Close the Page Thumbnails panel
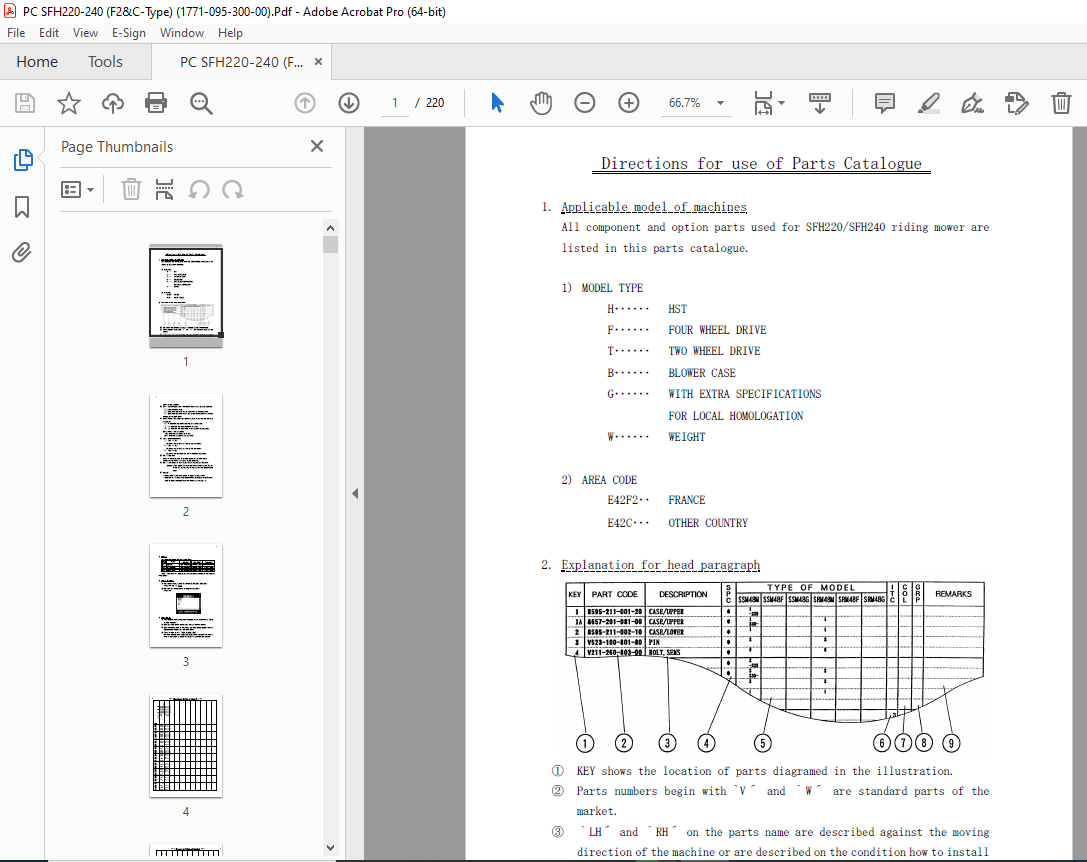This screenshot has height=862, width=1087. click(x=317, y=146)
